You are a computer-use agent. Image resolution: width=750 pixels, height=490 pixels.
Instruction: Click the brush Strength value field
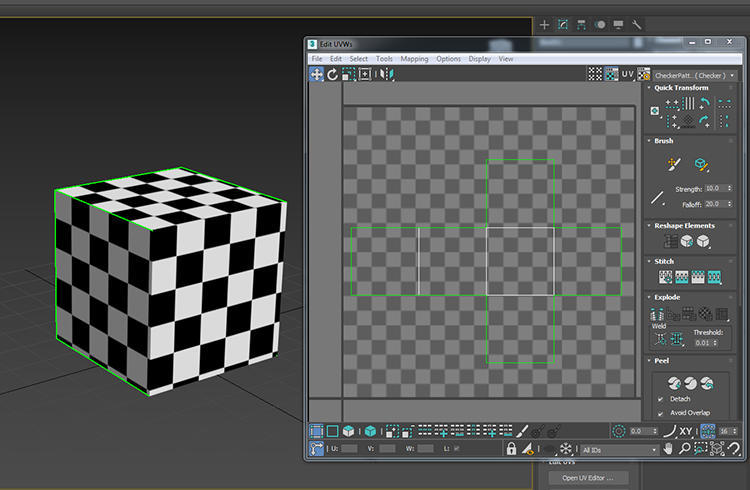[716, 189]
